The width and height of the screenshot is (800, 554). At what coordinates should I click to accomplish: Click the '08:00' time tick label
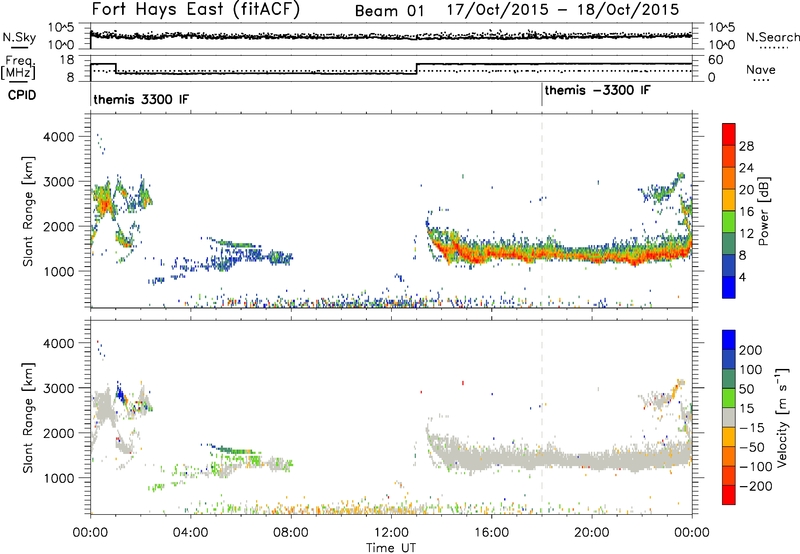[x=290, y=533]
